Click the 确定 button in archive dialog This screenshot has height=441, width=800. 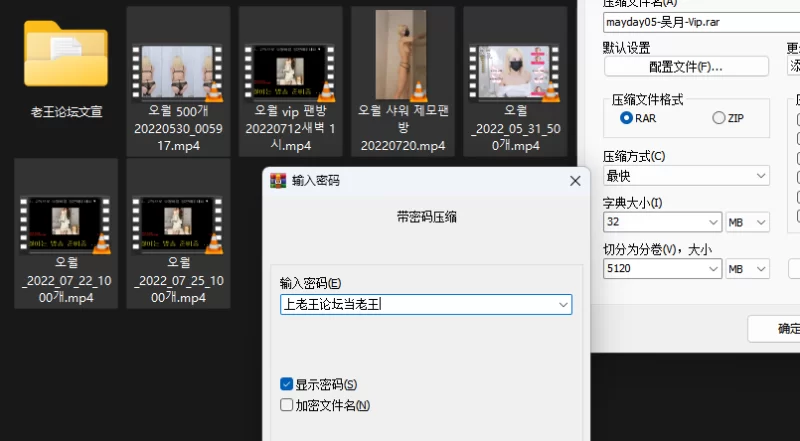point(776,329)
